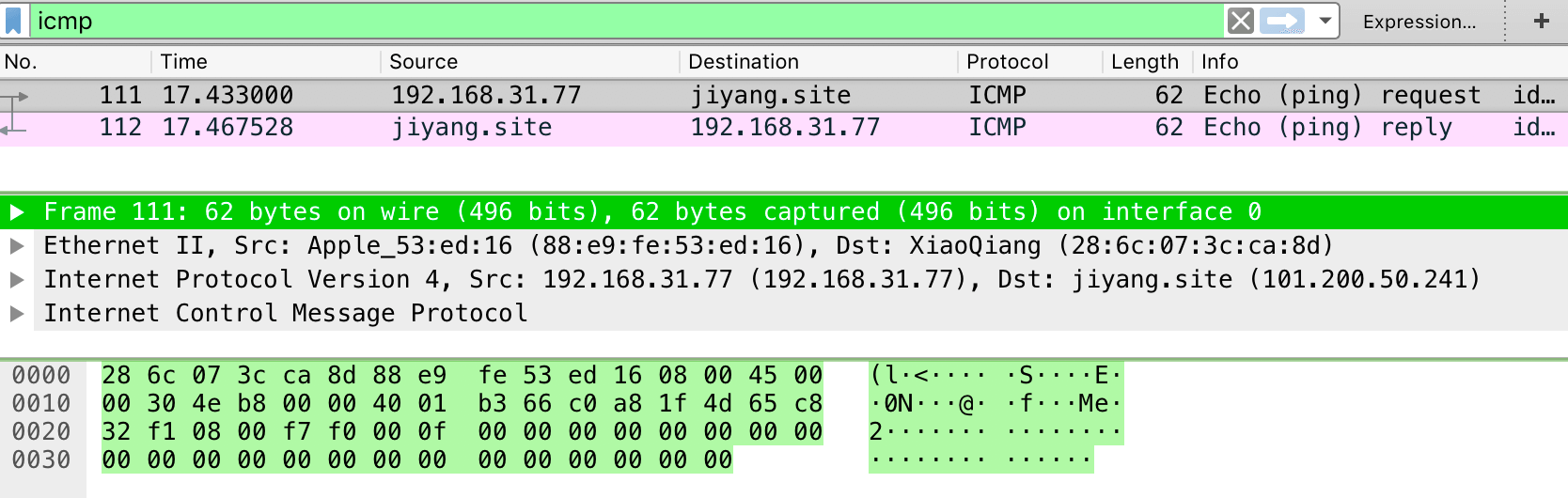Select hex bytes row at offset 0010
The height and width of the screenshot is (498, 1568).
pyautogui.click(x=463, y=404)
